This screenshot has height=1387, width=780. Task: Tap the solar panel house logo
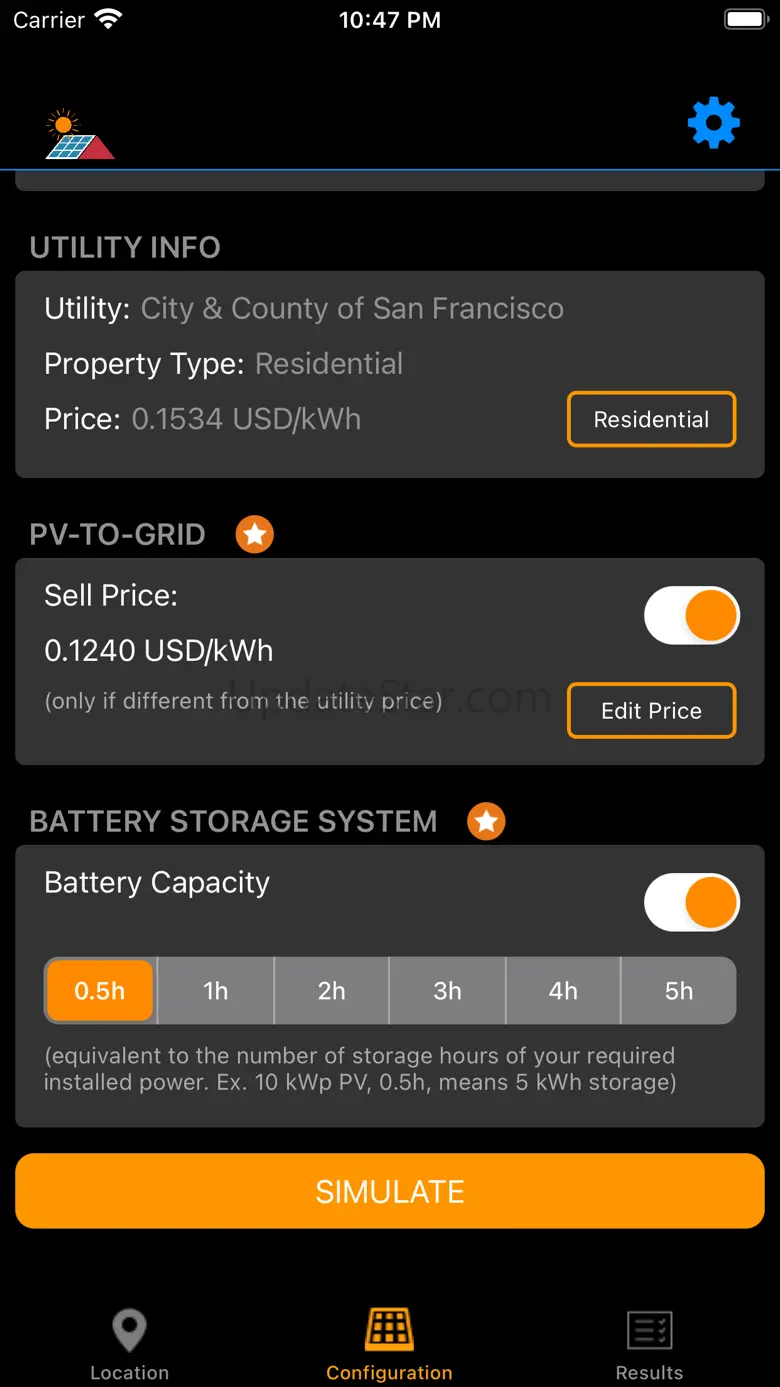(79, 135)
